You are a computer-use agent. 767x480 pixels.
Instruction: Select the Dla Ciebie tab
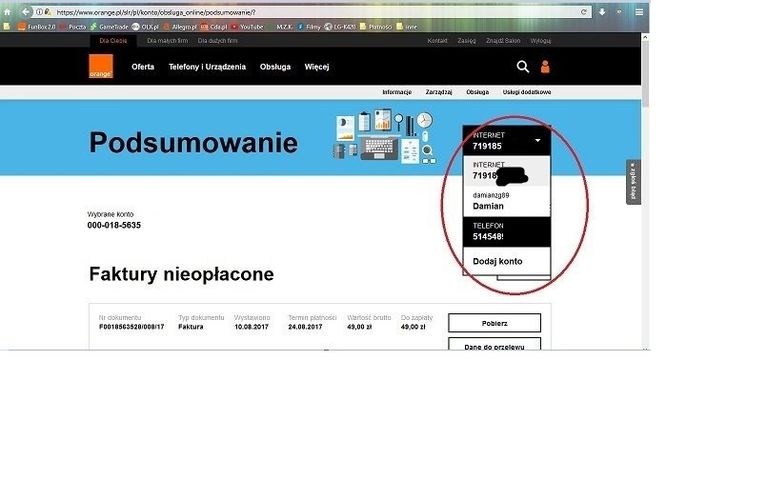113,41
